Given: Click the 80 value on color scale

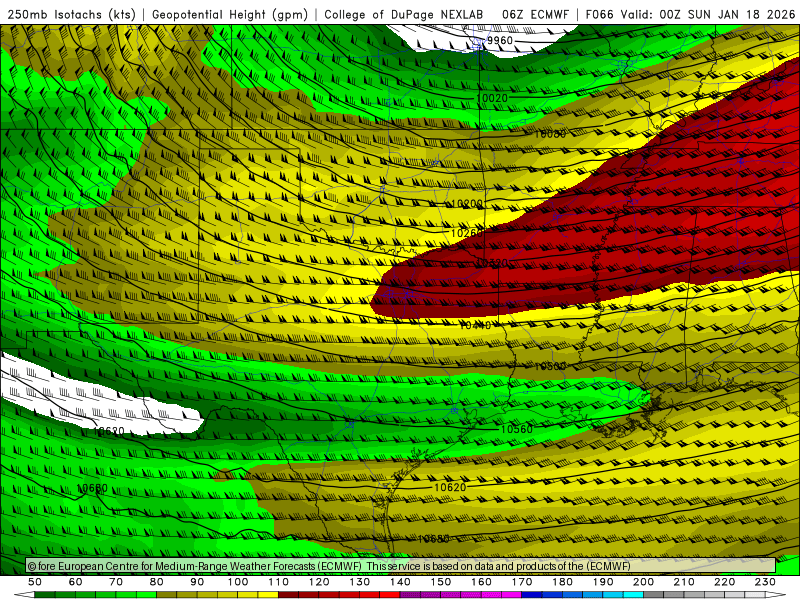Looking at the screenshot, I should pos(157,582).
